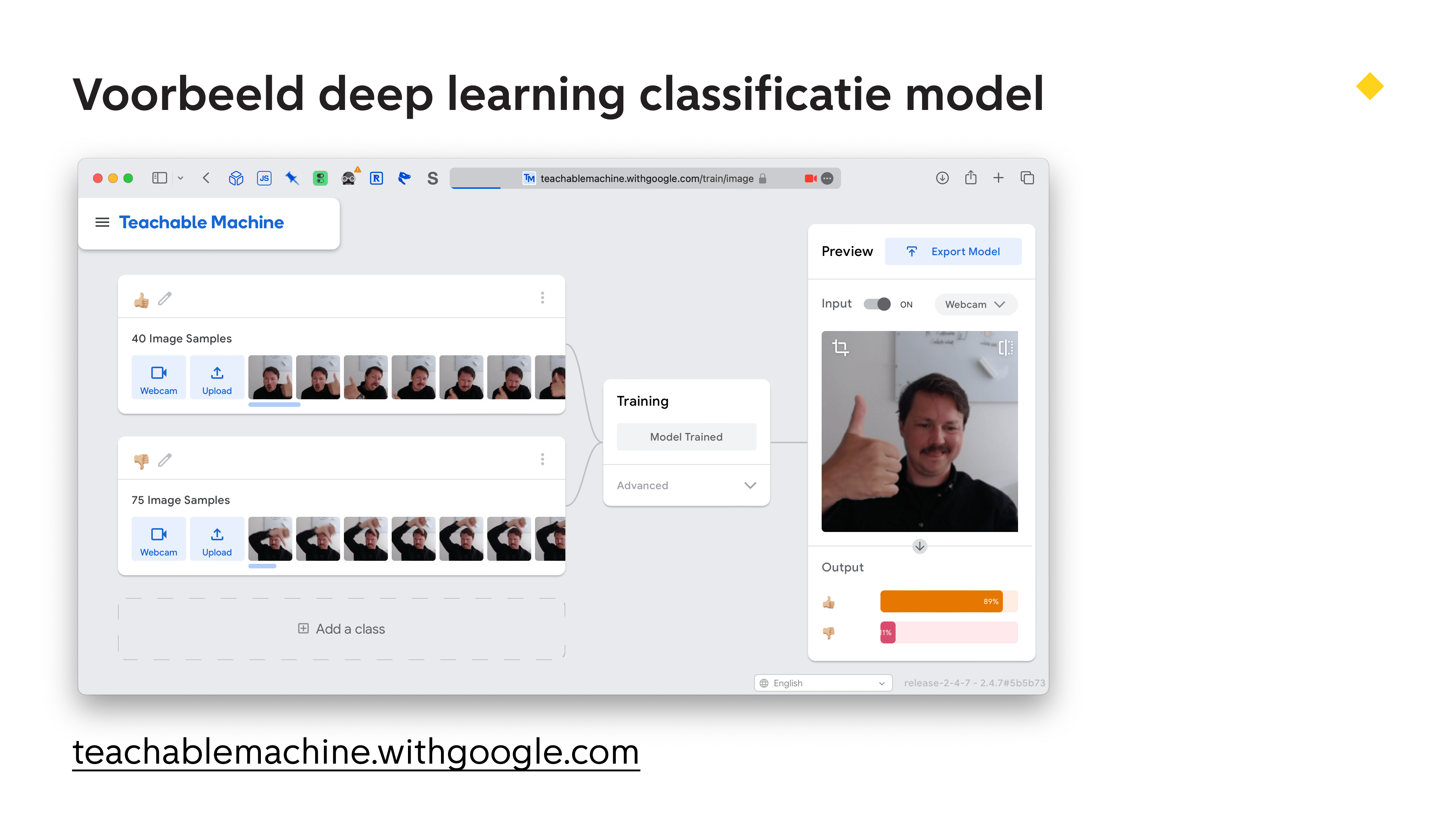The height and width of the screenshot is (819, 1456).
Task: Click the crop icon on webcam preview
Action: [x=841, y=347]
